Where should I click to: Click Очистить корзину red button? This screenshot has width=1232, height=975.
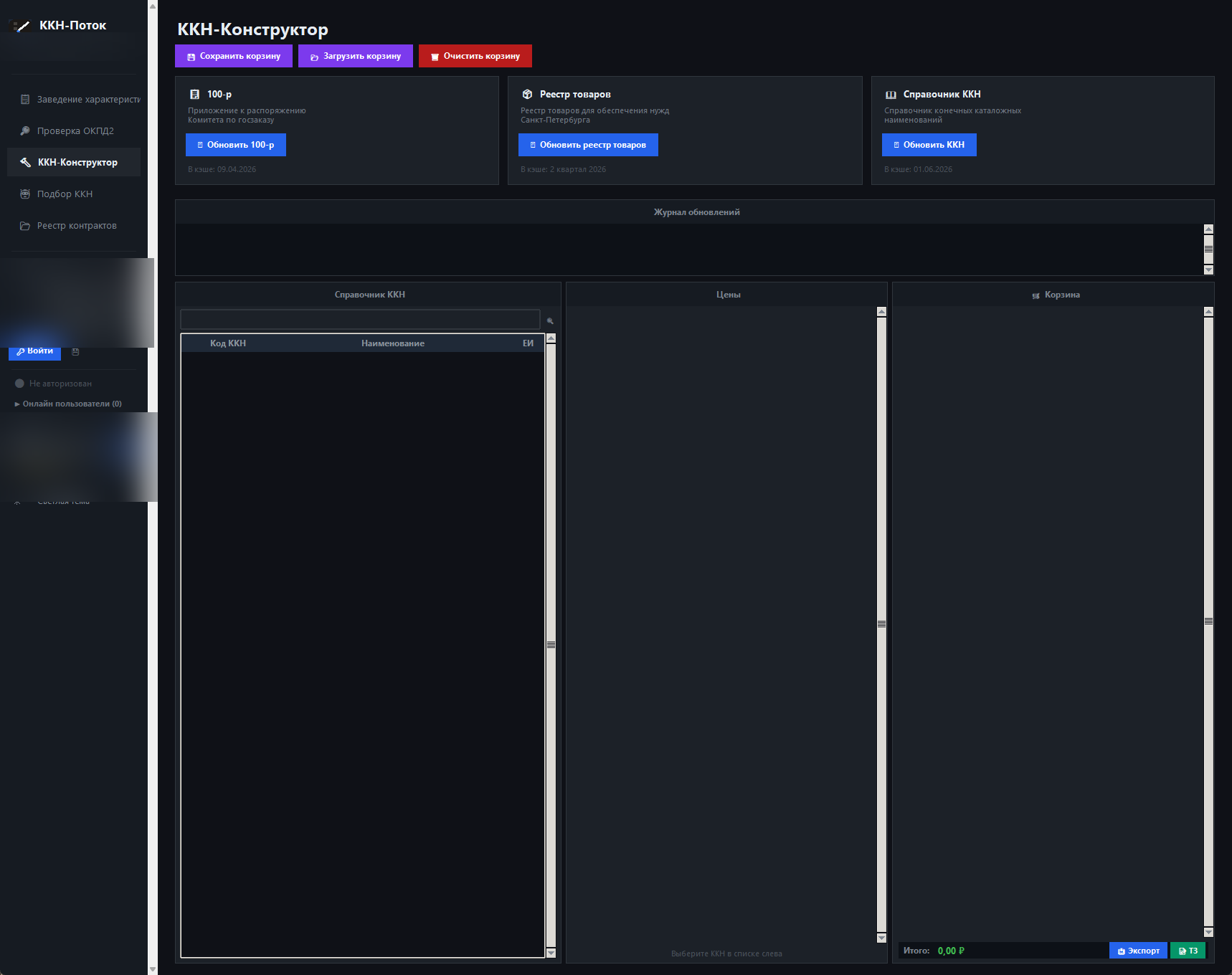pyautogui.click(x=475, y=56)
